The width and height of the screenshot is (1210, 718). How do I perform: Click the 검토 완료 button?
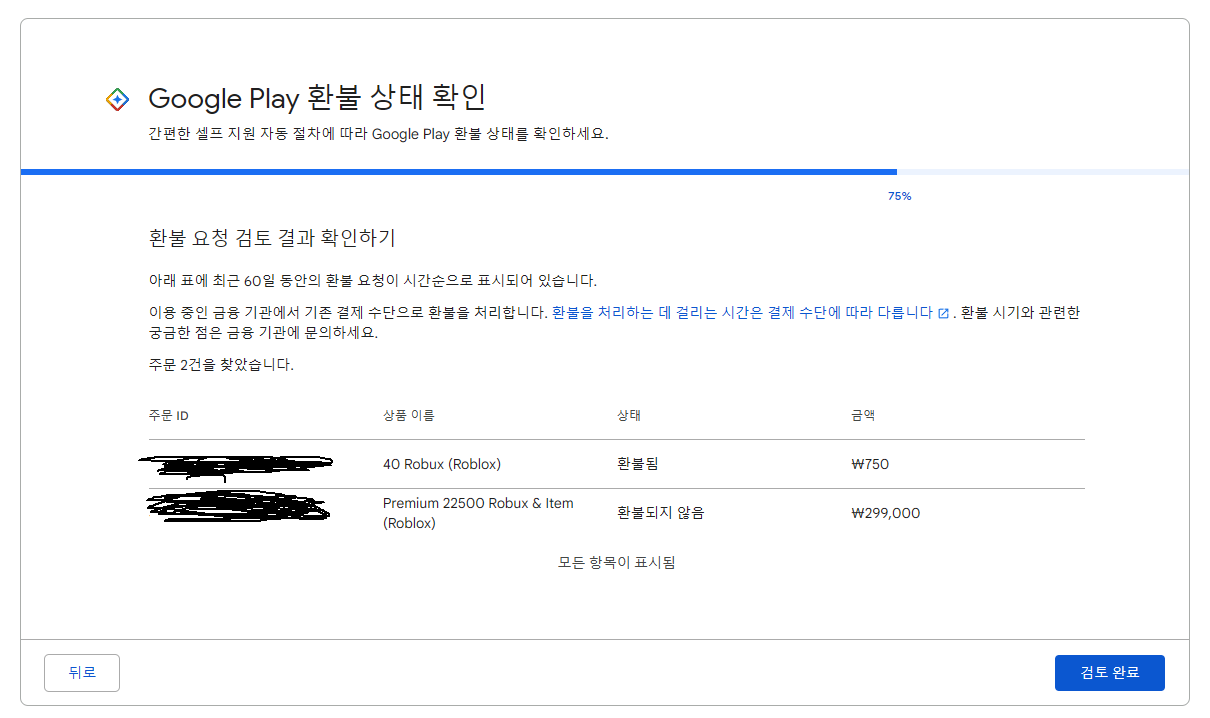point(1110,673)
